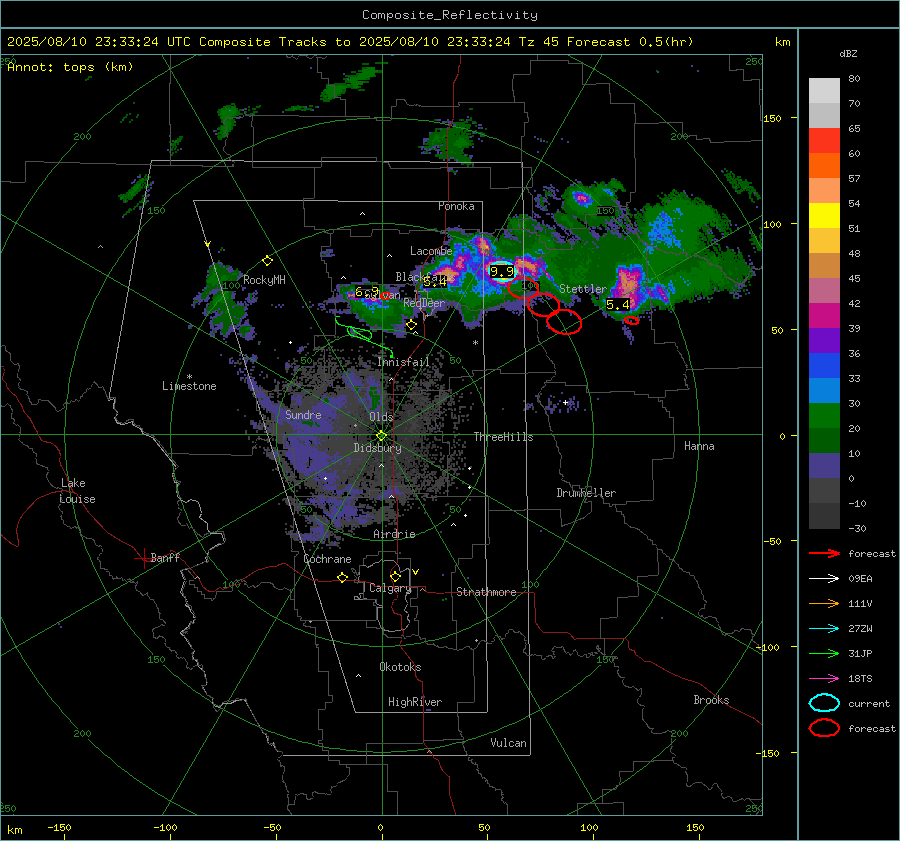
Task: Click the green swatch between 30 and 20 dBZ
Action: [x=824, y=416]
